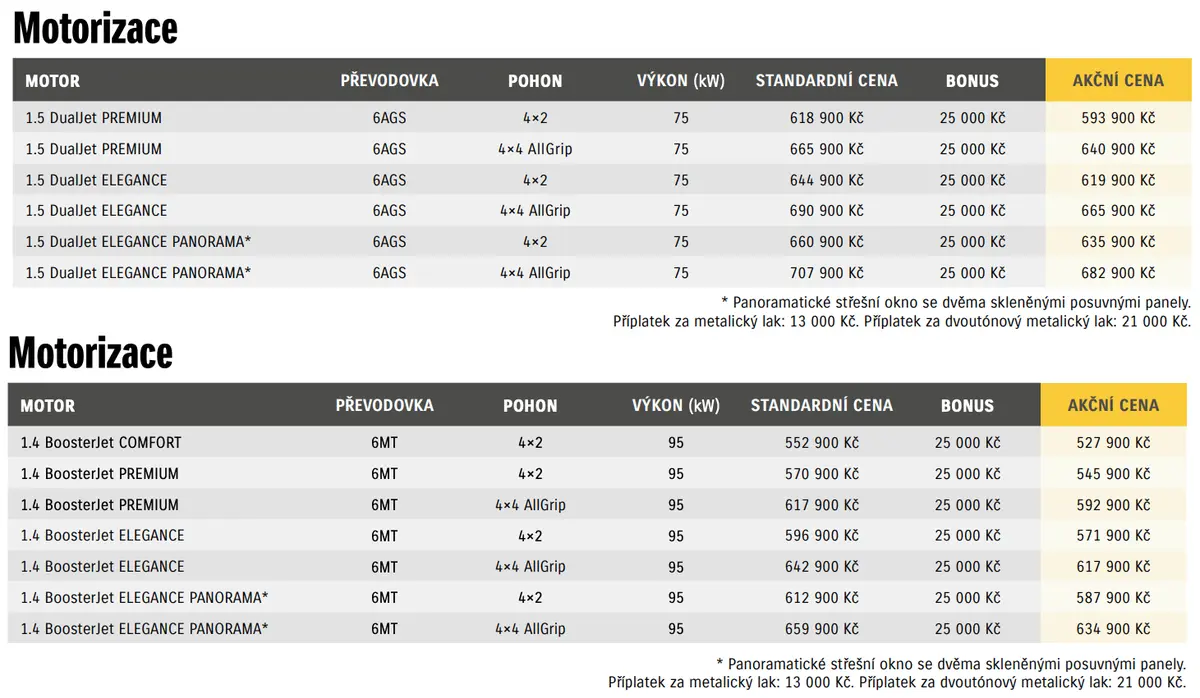Click the first Motorizace heading
This screenshot has width=1200, height=698.
click(95, 29)
